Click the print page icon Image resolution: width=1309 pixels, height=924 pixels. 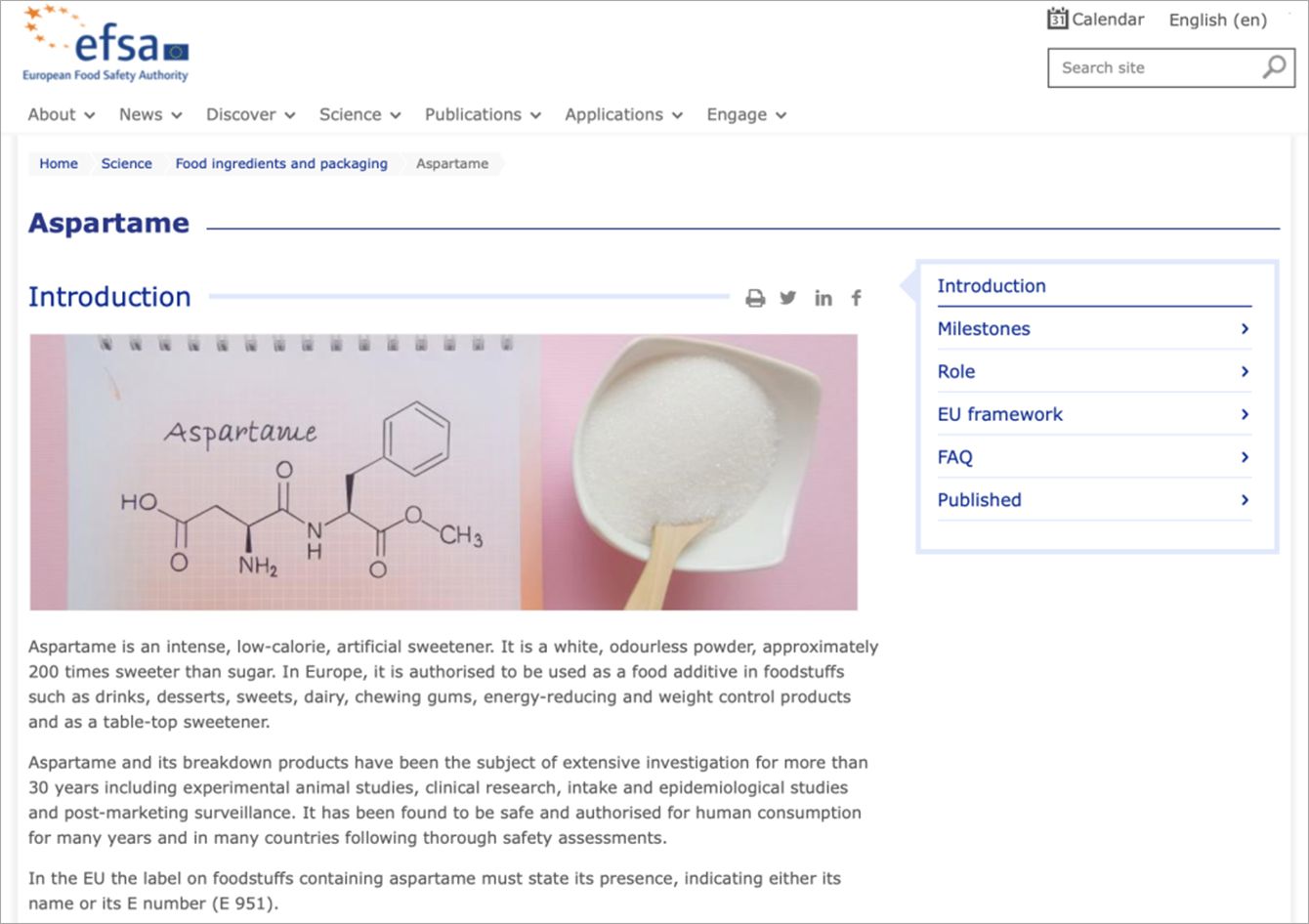[x=755, y=299]
